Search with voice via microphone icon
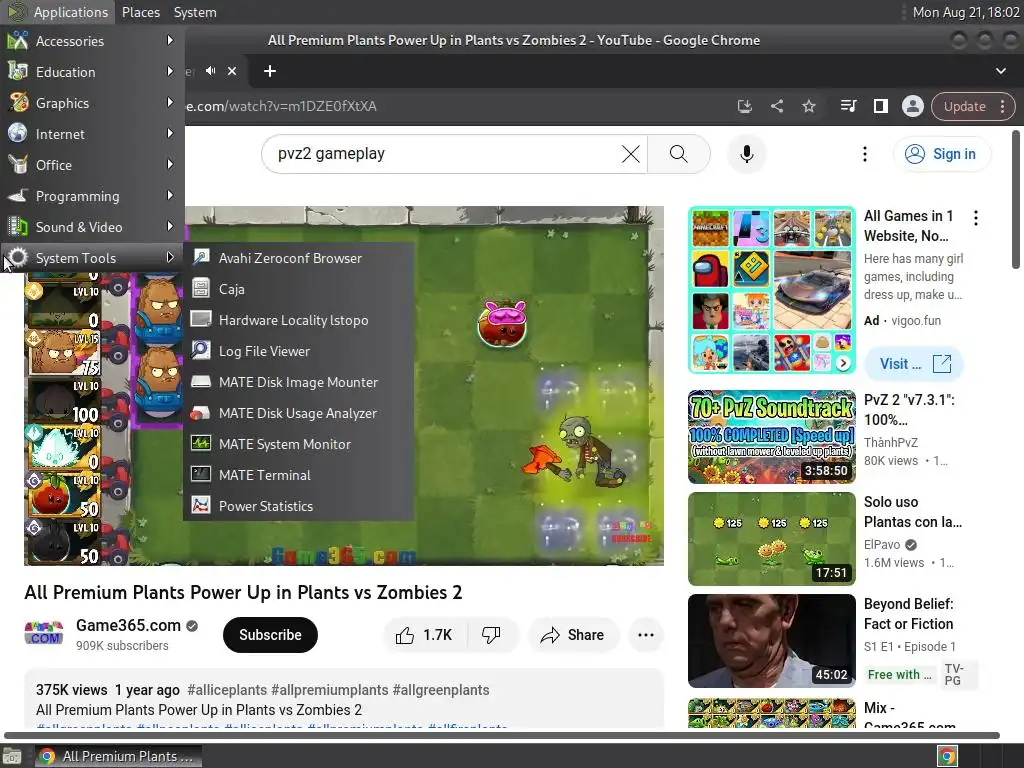 tap(746, 154)
